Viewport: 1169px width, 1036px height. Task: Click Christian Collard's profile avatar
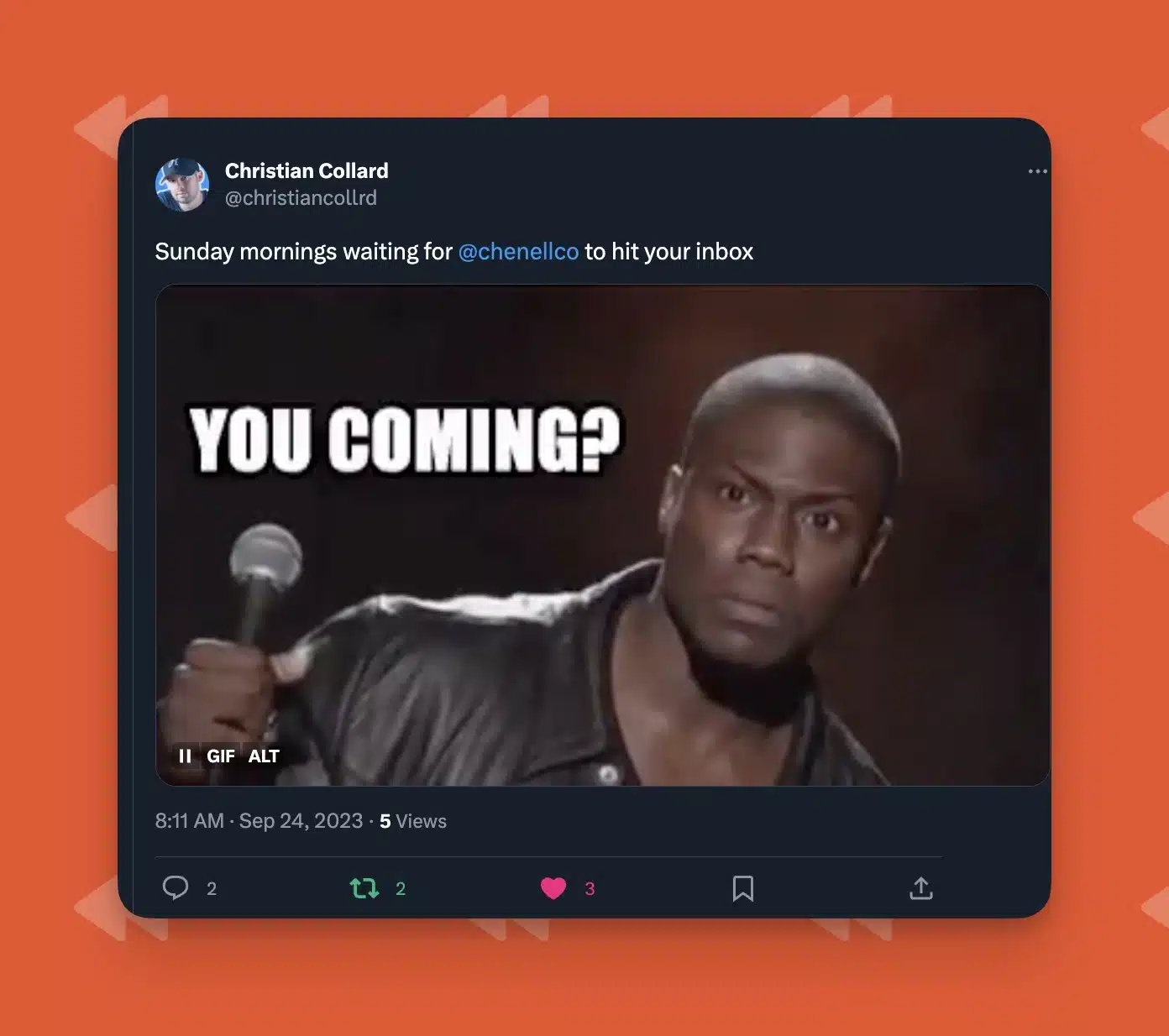pos(182,185)
